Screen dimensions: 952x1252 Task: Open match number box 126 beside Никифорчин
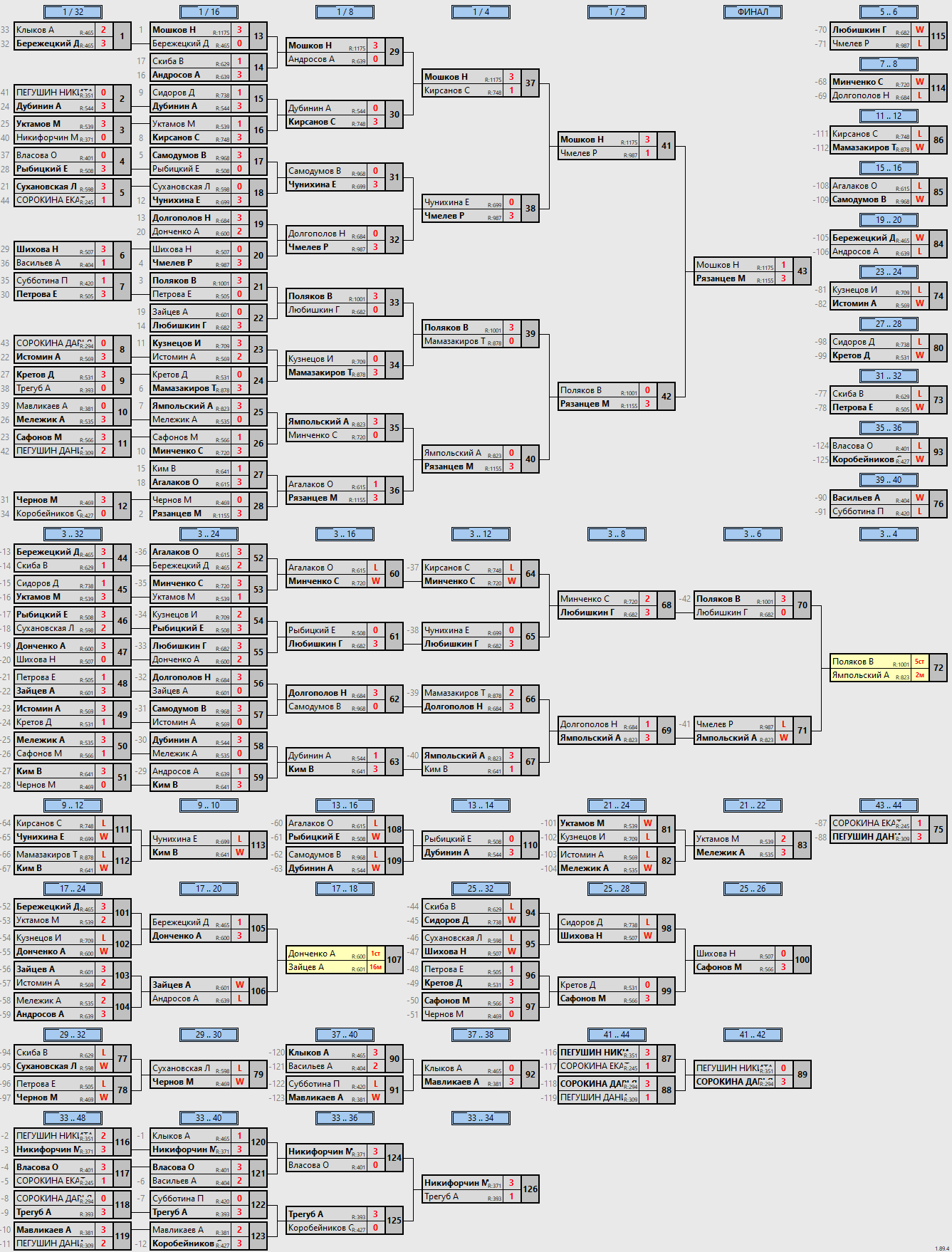point(530,1189)
